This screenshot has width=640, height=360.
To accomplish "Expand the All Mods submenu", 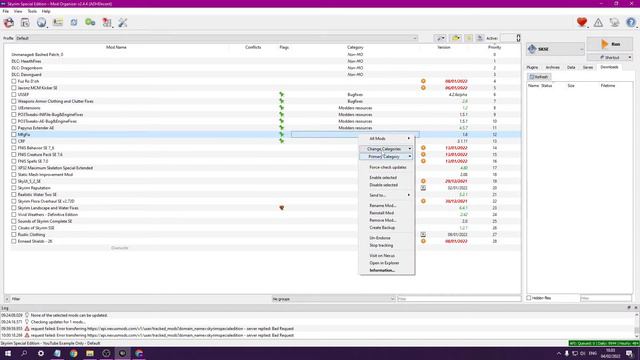I will point(387,138).
